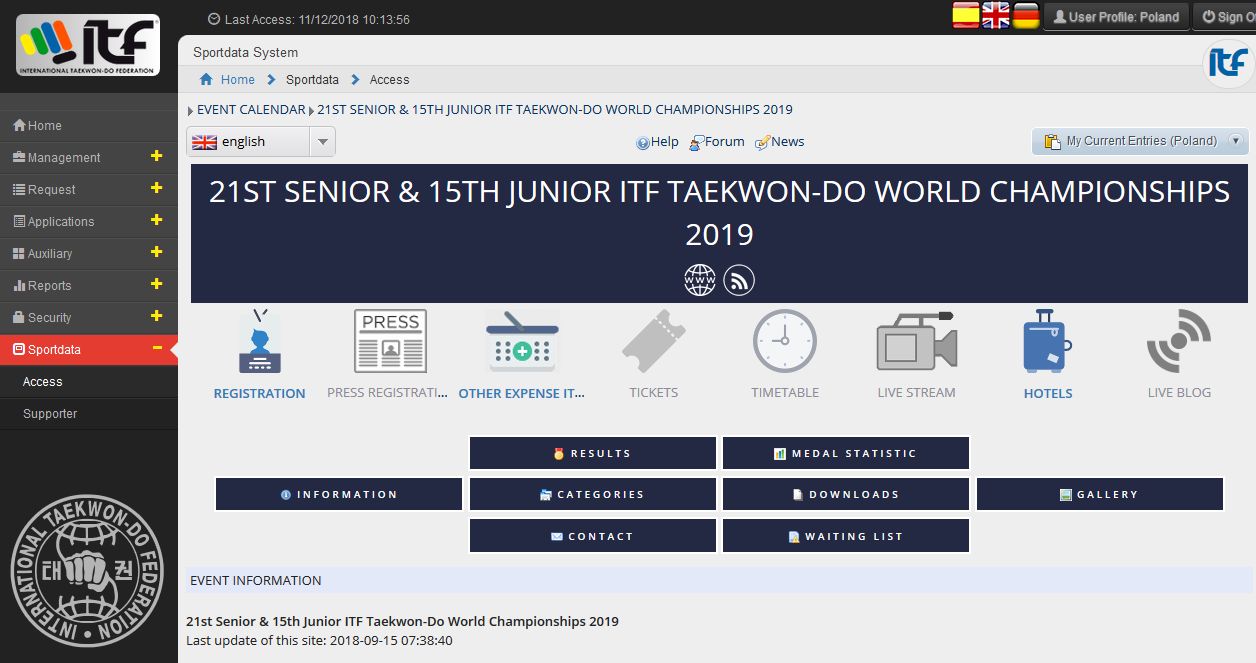Go to Home in the sidebar
This screenshot has height=663, width=1256.
pos(89,126)
